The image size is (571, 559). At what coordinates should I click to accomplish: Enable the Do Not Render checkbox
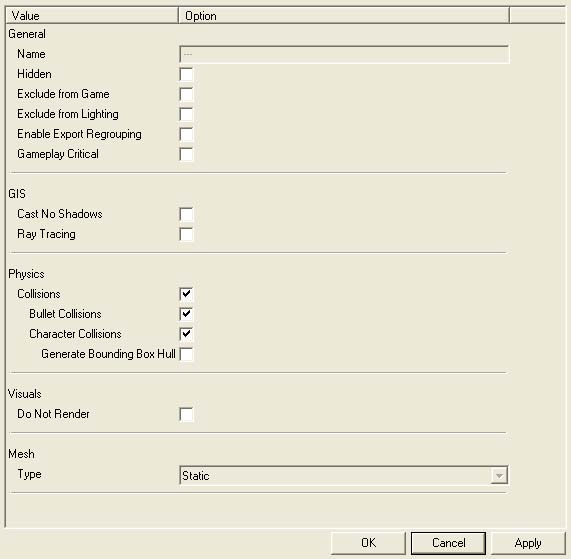(186, 414)
